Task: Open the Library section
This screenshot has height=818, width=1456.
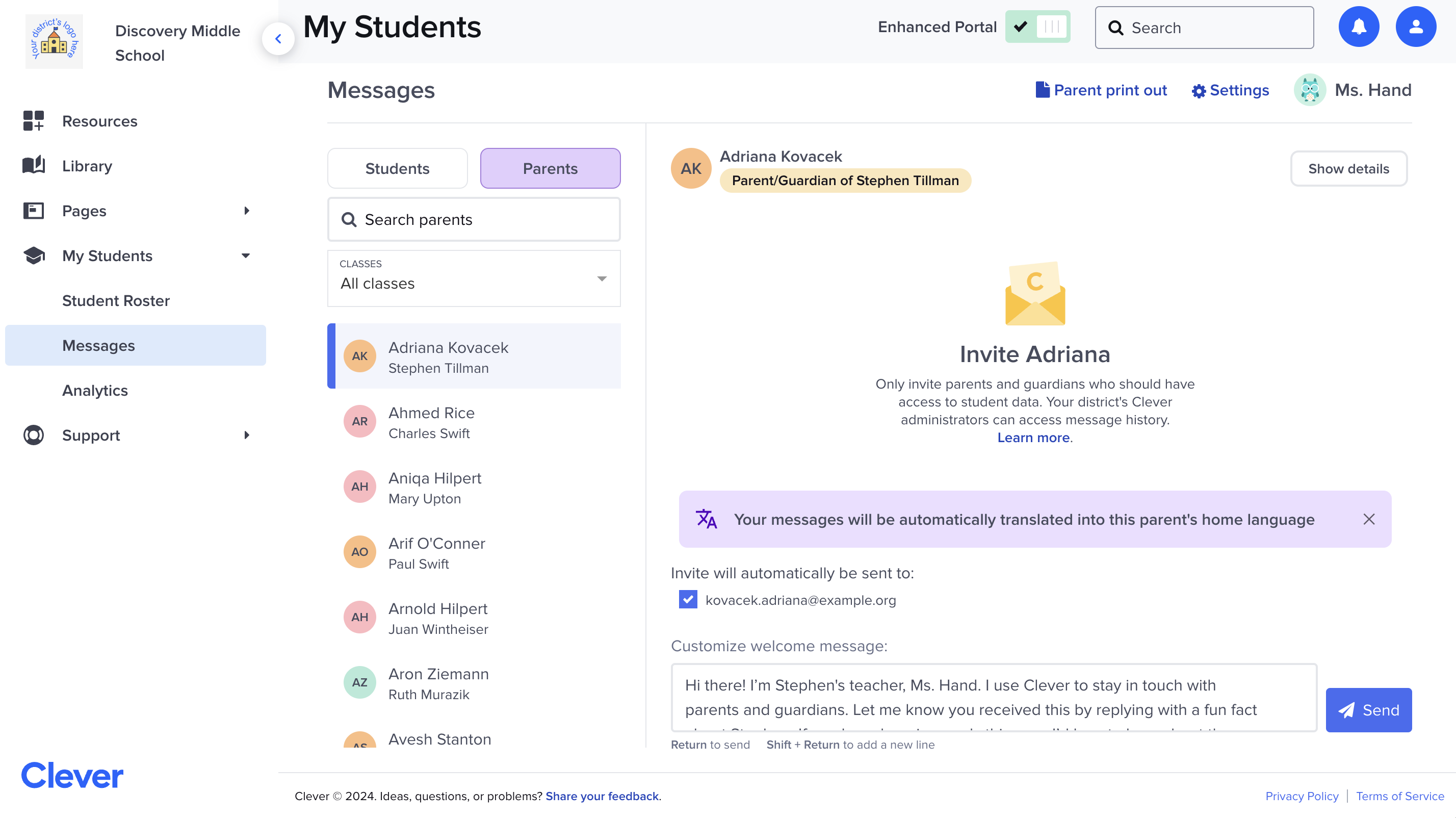Action: pos(88,166)
